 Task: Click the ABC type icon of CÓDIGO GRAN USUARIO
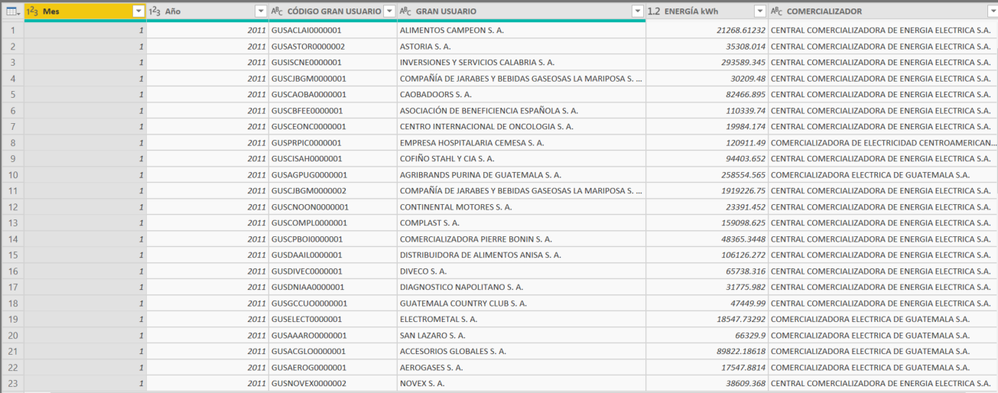click(x=277, y=11)
